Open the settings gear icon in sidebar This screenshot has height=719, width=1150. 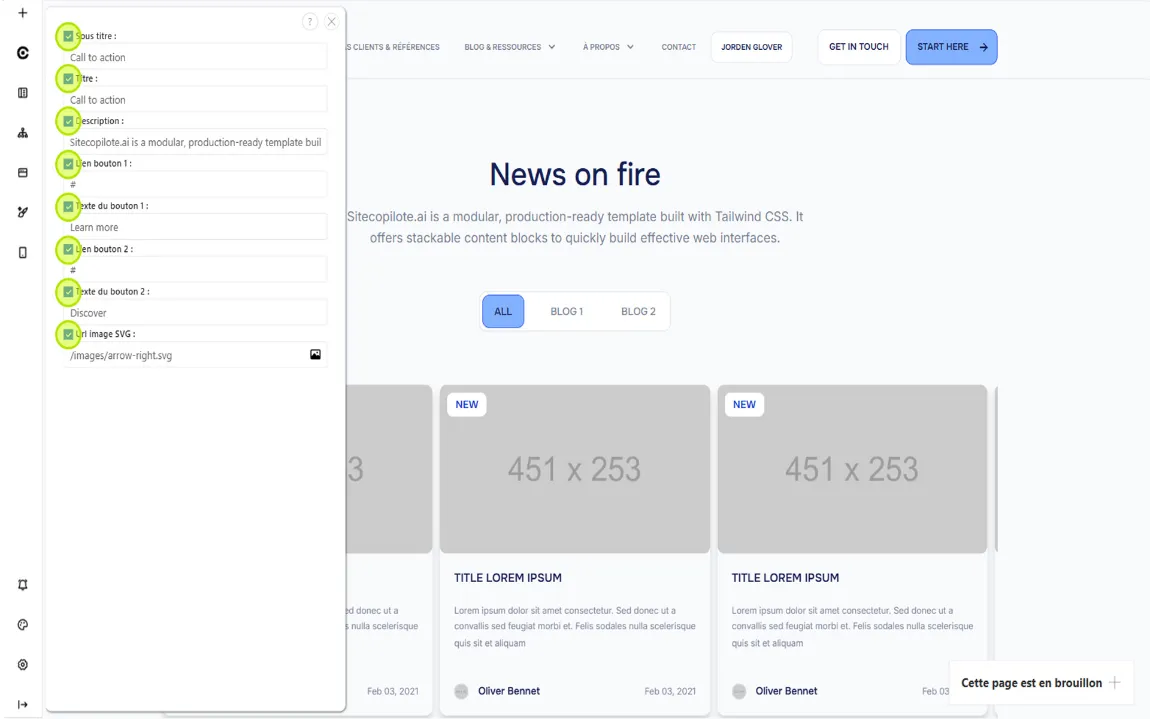[x=22, y=665]
